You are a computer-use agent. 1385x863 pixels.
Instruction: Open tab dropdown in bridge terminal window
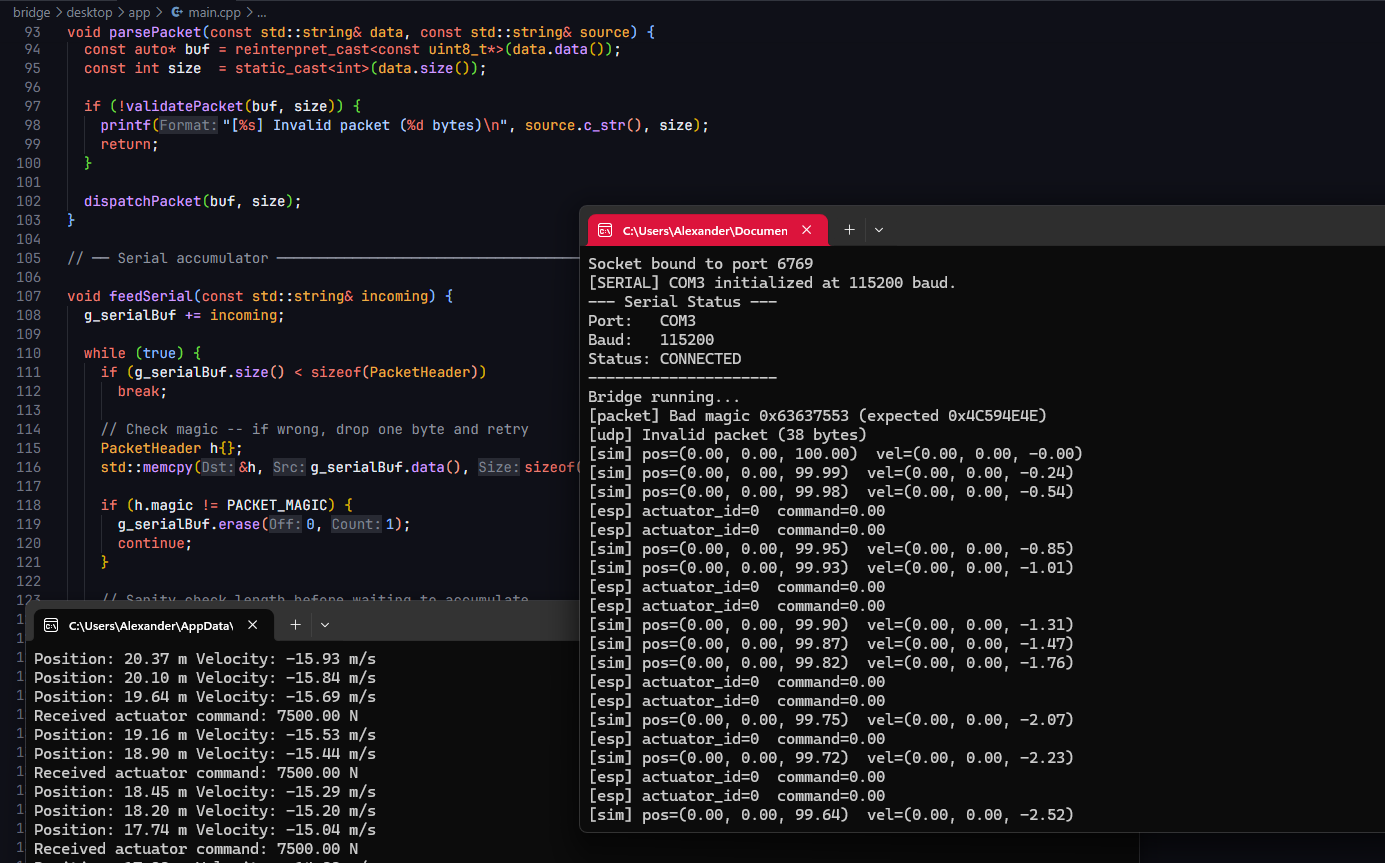879,230
